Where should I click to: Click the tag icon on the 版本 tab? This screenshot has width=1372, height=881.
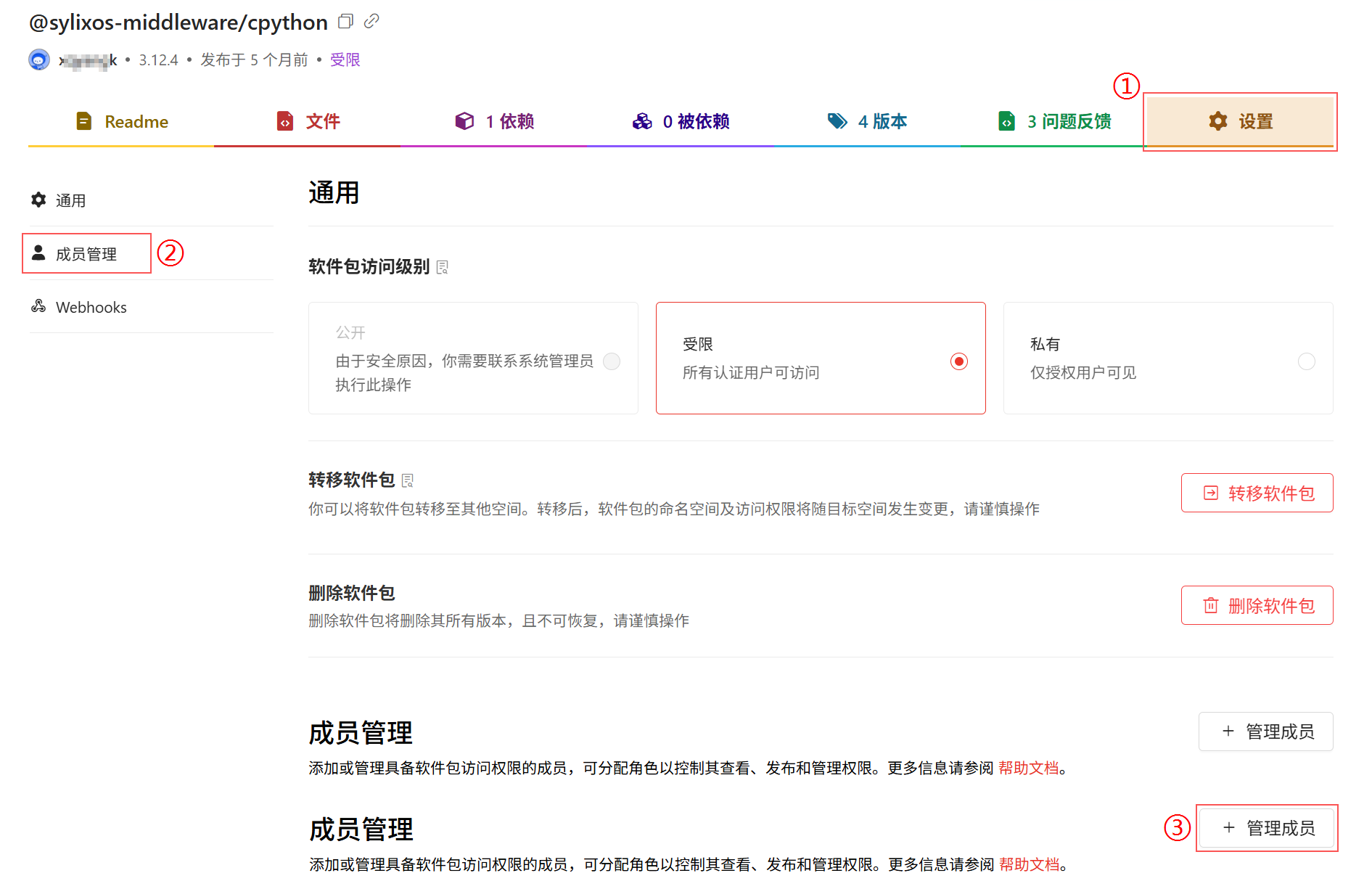pyautogui.click(x=837, y=121)
